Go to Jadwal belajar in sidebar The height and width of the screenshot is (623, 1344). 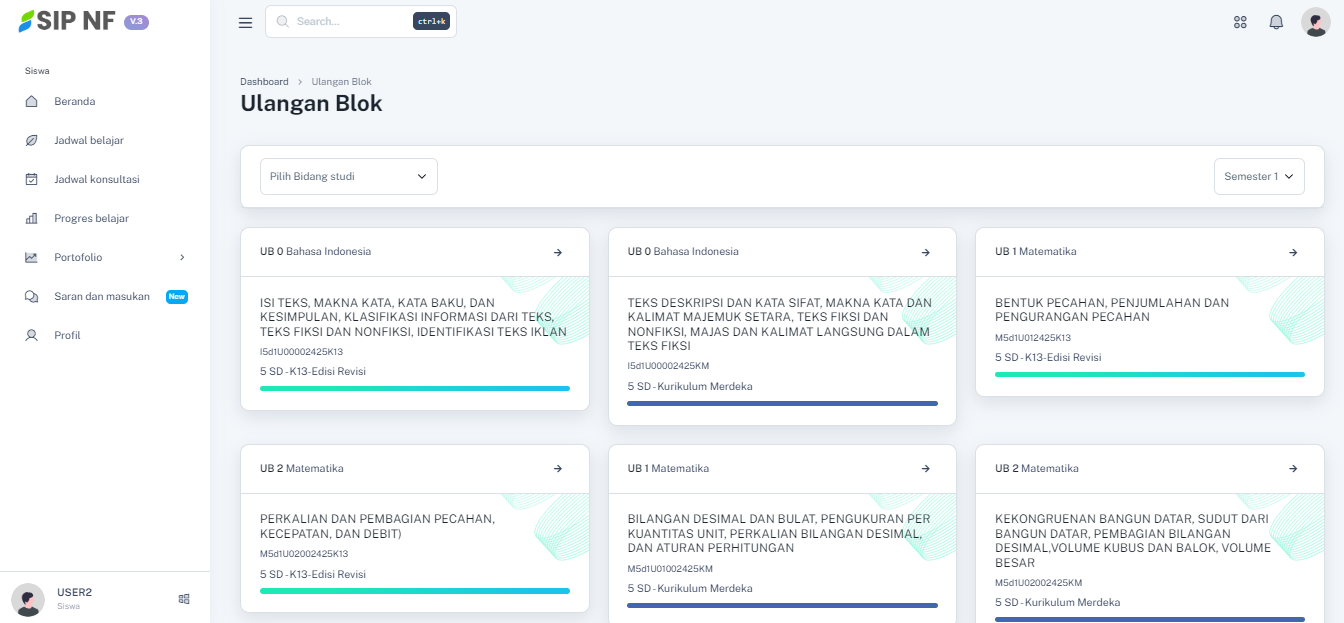(89, 140)
